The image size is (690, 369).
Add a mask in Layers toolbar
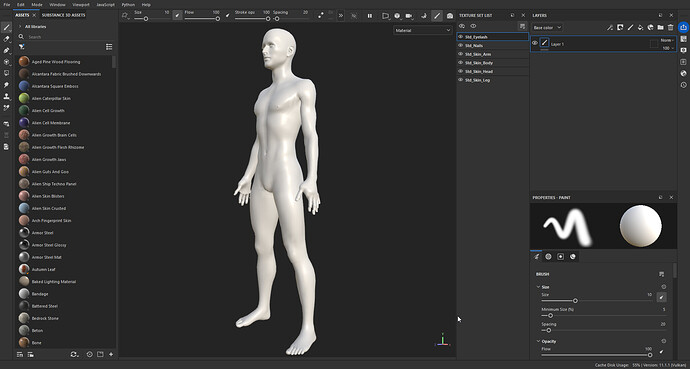tap(620, 27)
